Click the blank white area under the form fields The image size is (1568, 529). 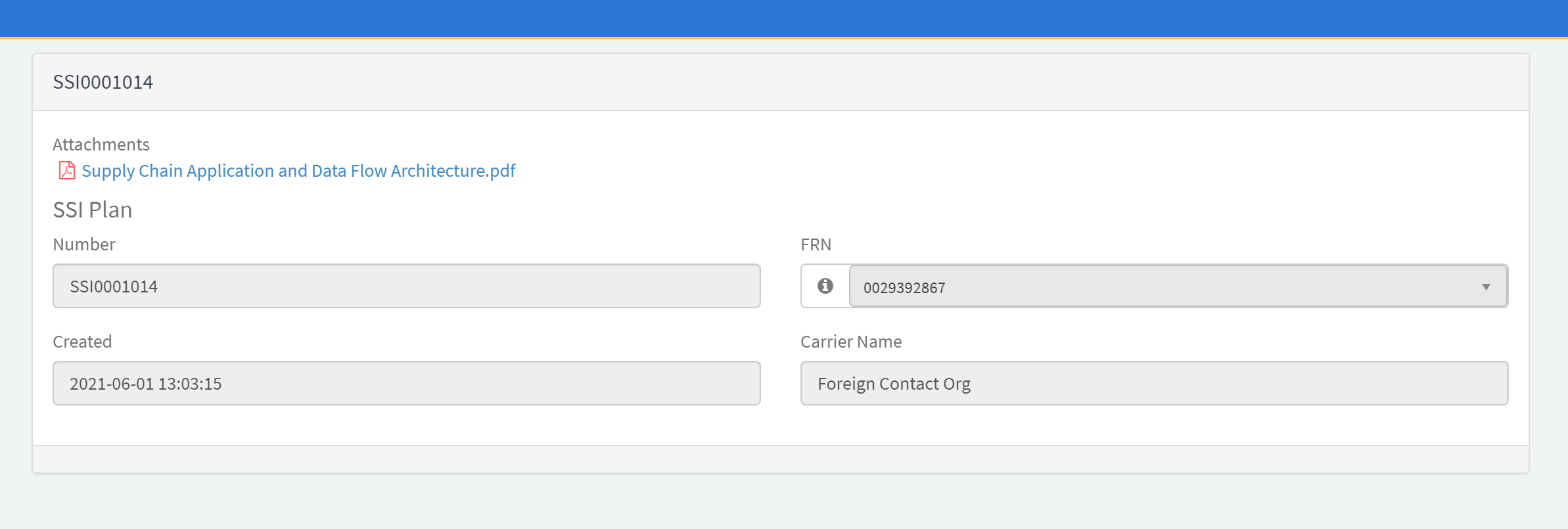[x=781, y=426]
